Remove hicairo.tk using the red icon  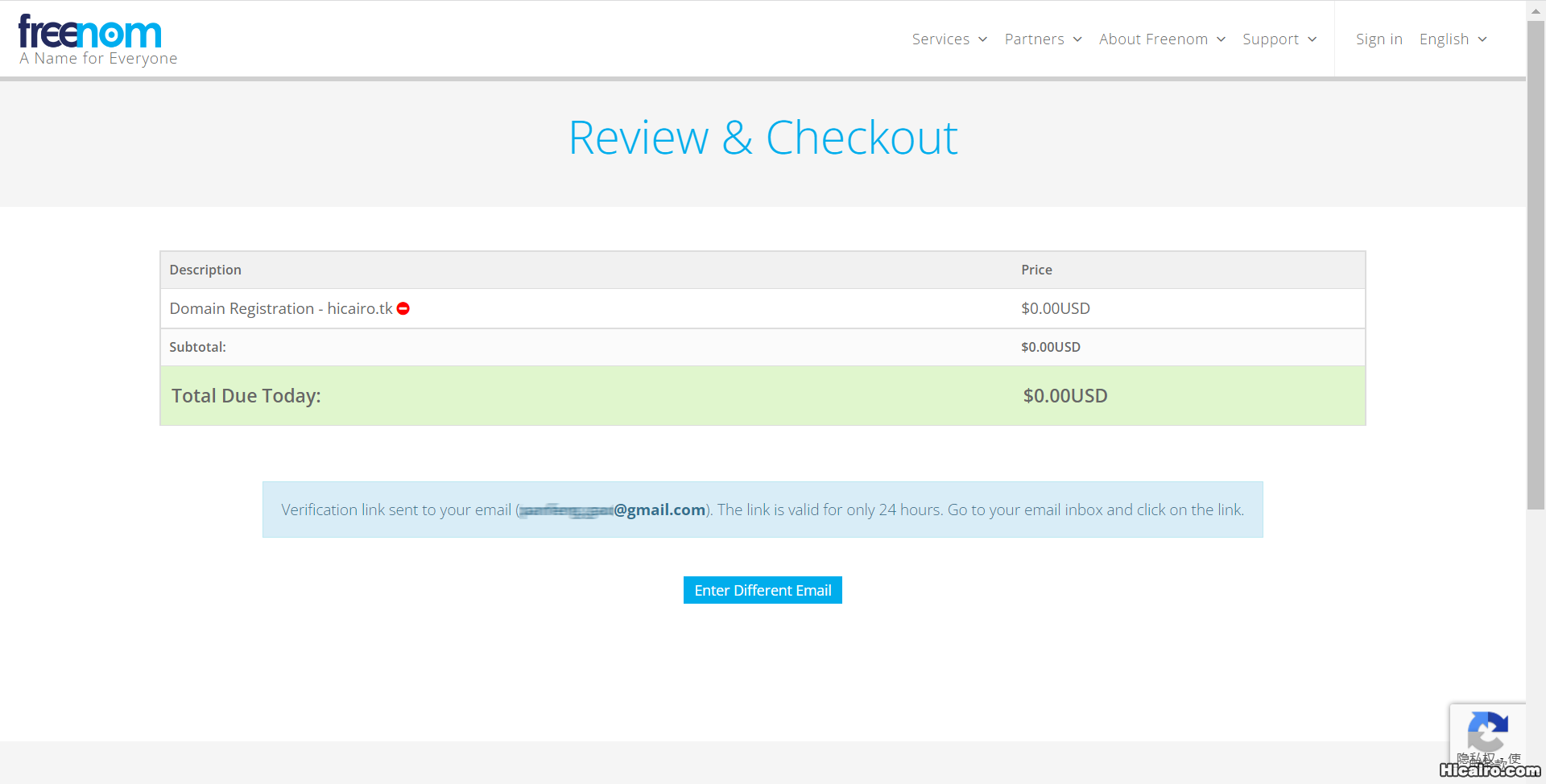pyautogui.click(x=403, y=309)
